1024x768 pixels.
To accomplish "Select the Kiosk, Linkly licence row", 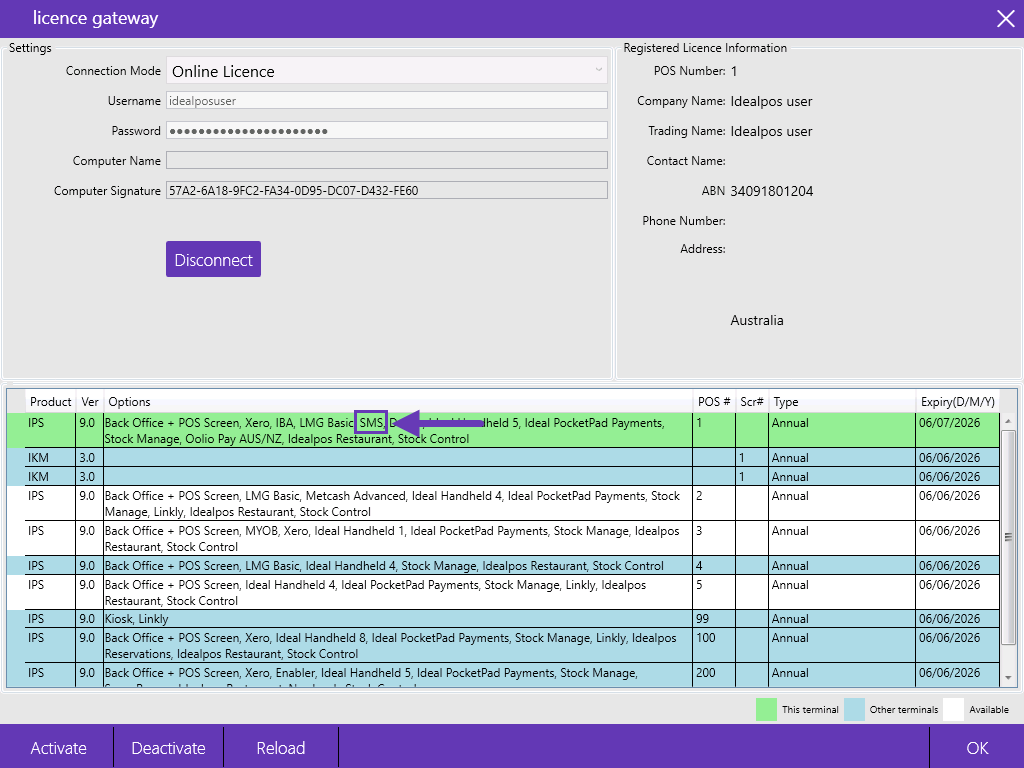I will pyautogui.click(x=503, y=618).
